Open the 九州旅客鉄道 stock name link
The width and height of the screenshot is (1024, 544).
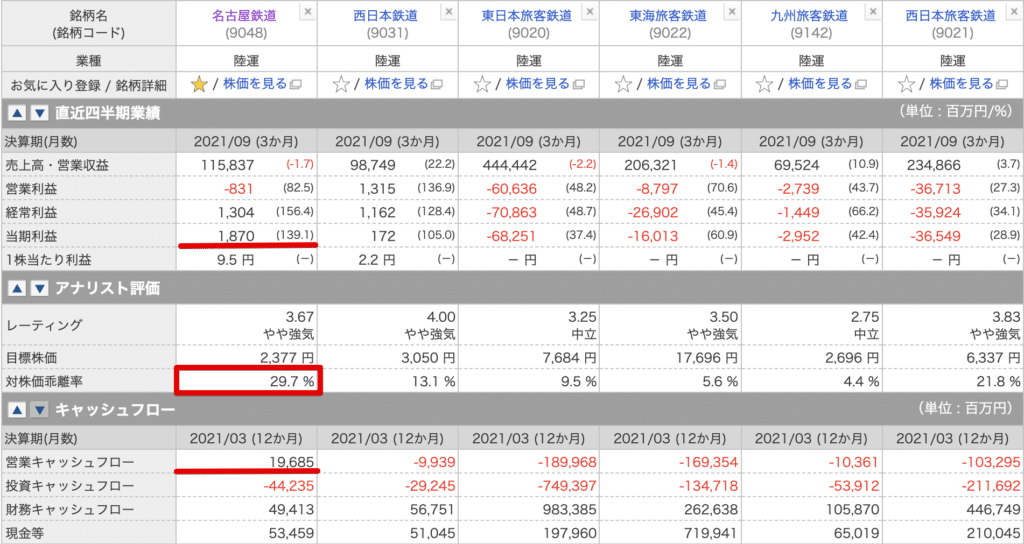809,16
